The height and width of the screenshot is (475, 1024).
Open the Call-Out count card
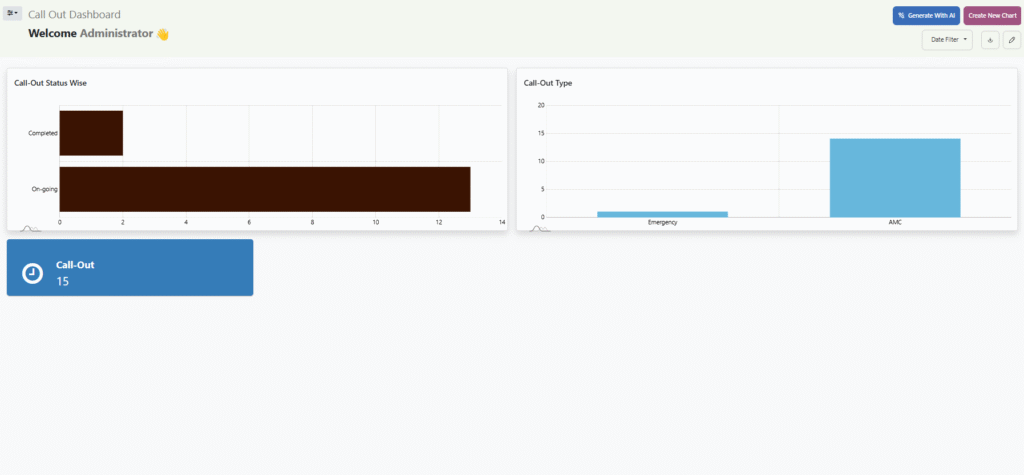pyautogui.click(x=130, y=267)
